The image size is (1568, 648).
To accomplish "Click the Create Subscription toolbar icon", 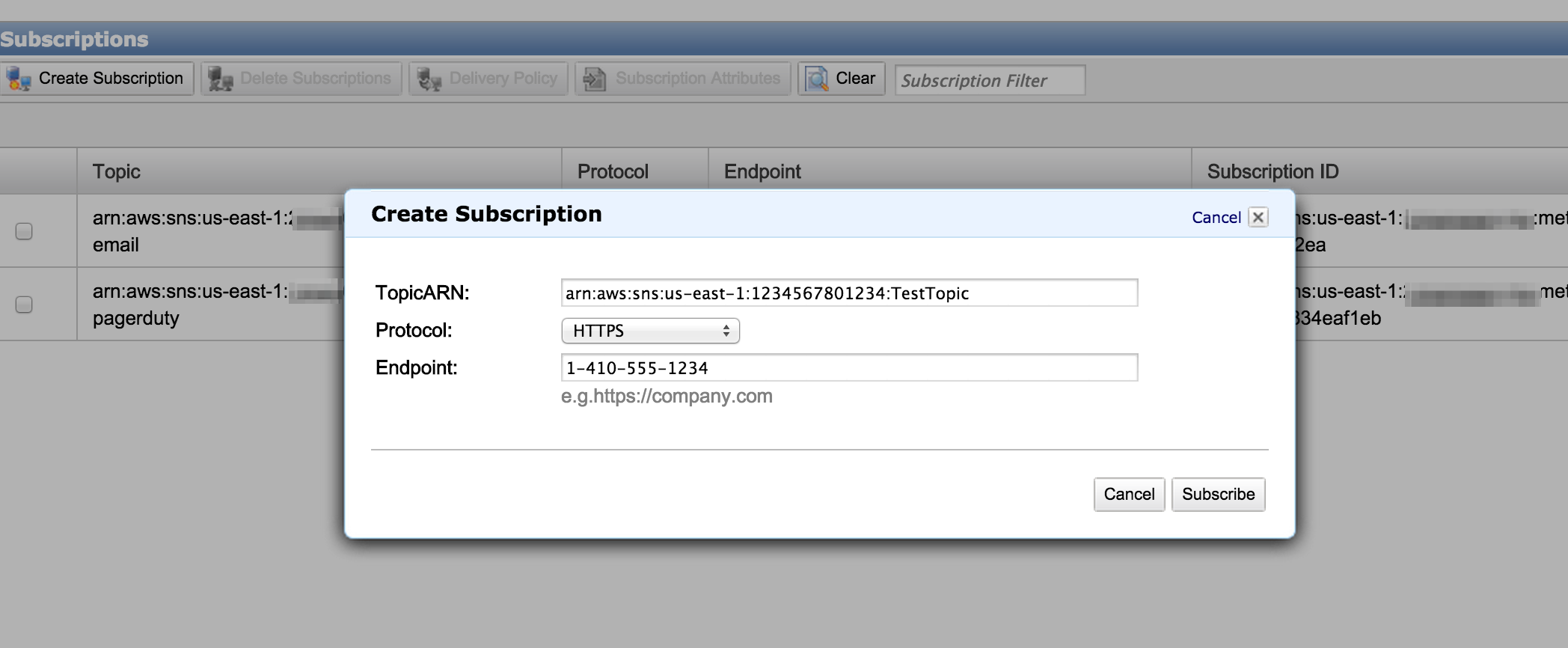I will pyautogui.click(x=19, y=79).
